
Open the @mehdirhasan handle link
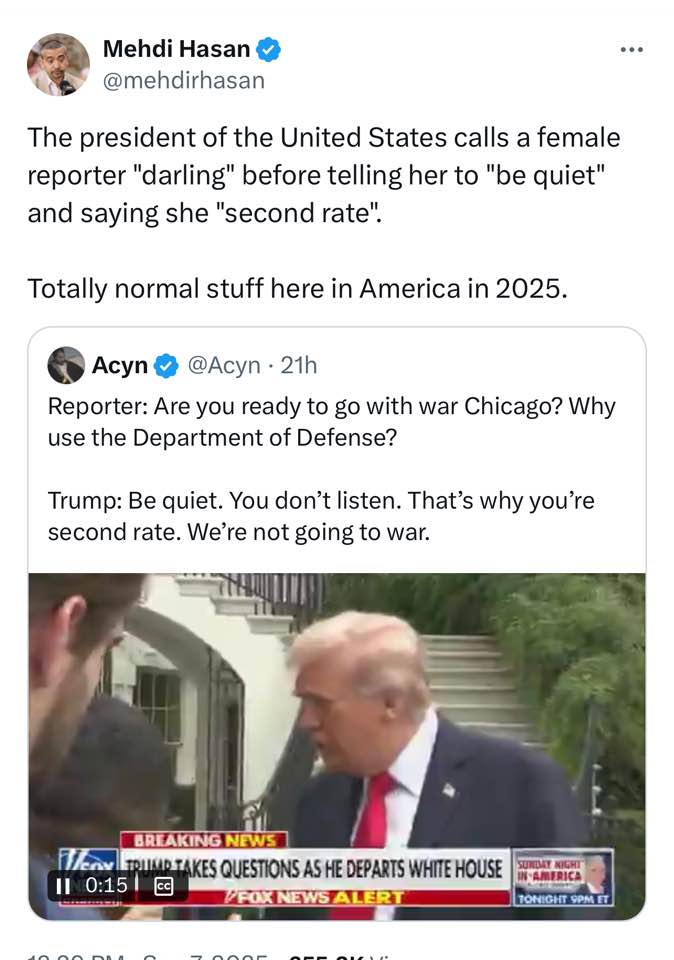(x=184, y=80)
